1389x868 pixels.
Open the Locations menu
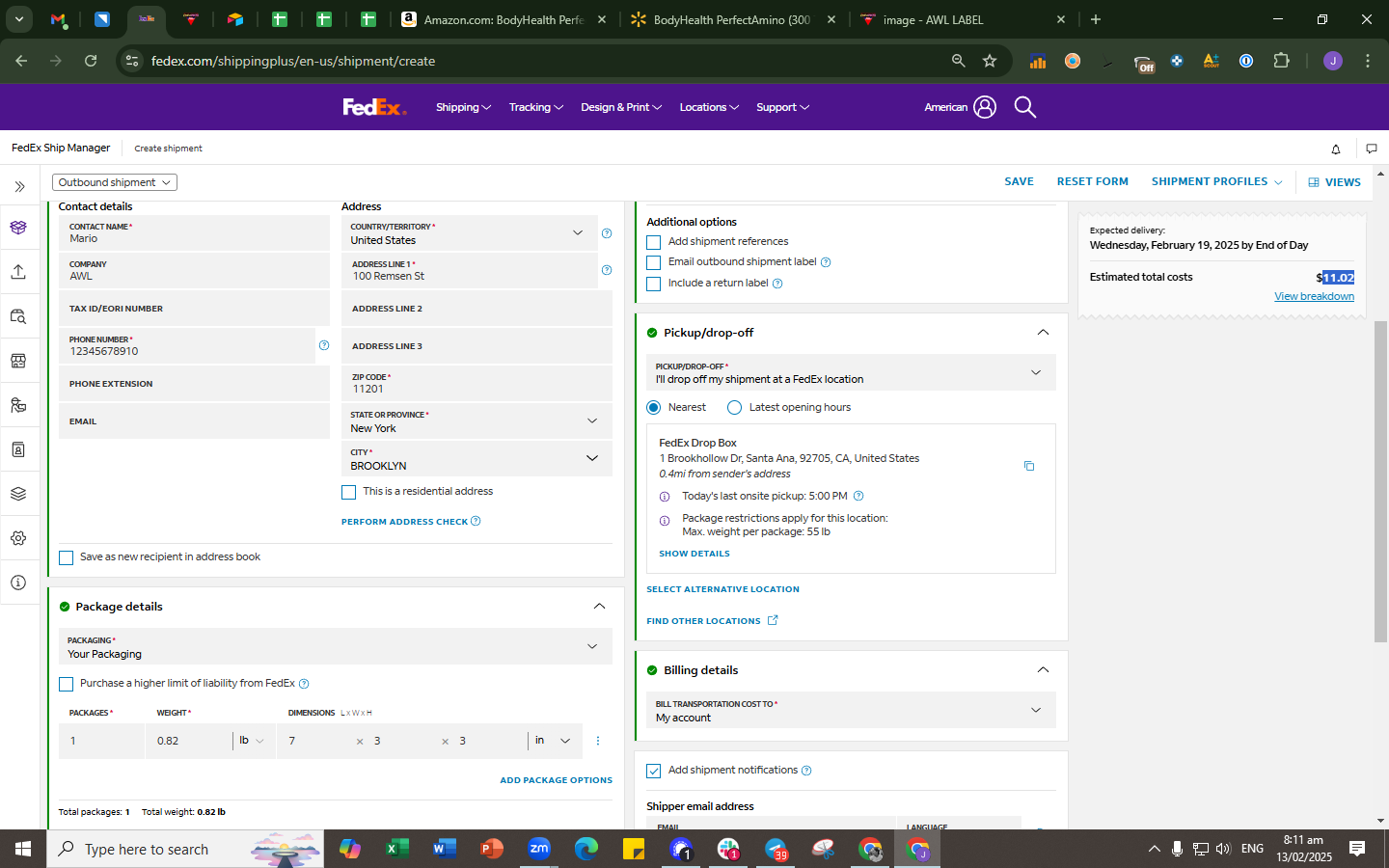click(x=709, y=107)
